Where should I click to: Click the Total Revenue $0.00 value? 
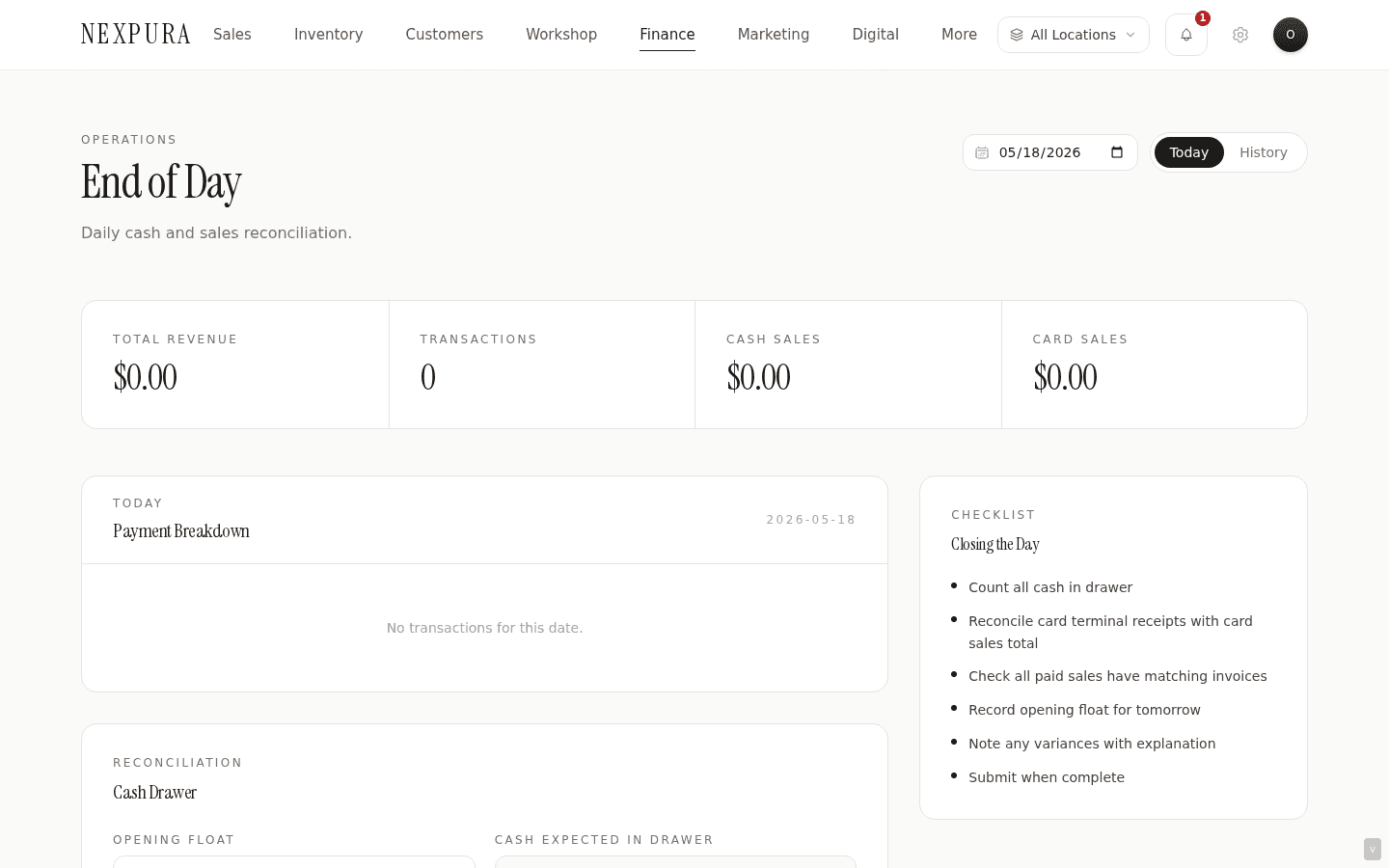[x=146, y=377]
